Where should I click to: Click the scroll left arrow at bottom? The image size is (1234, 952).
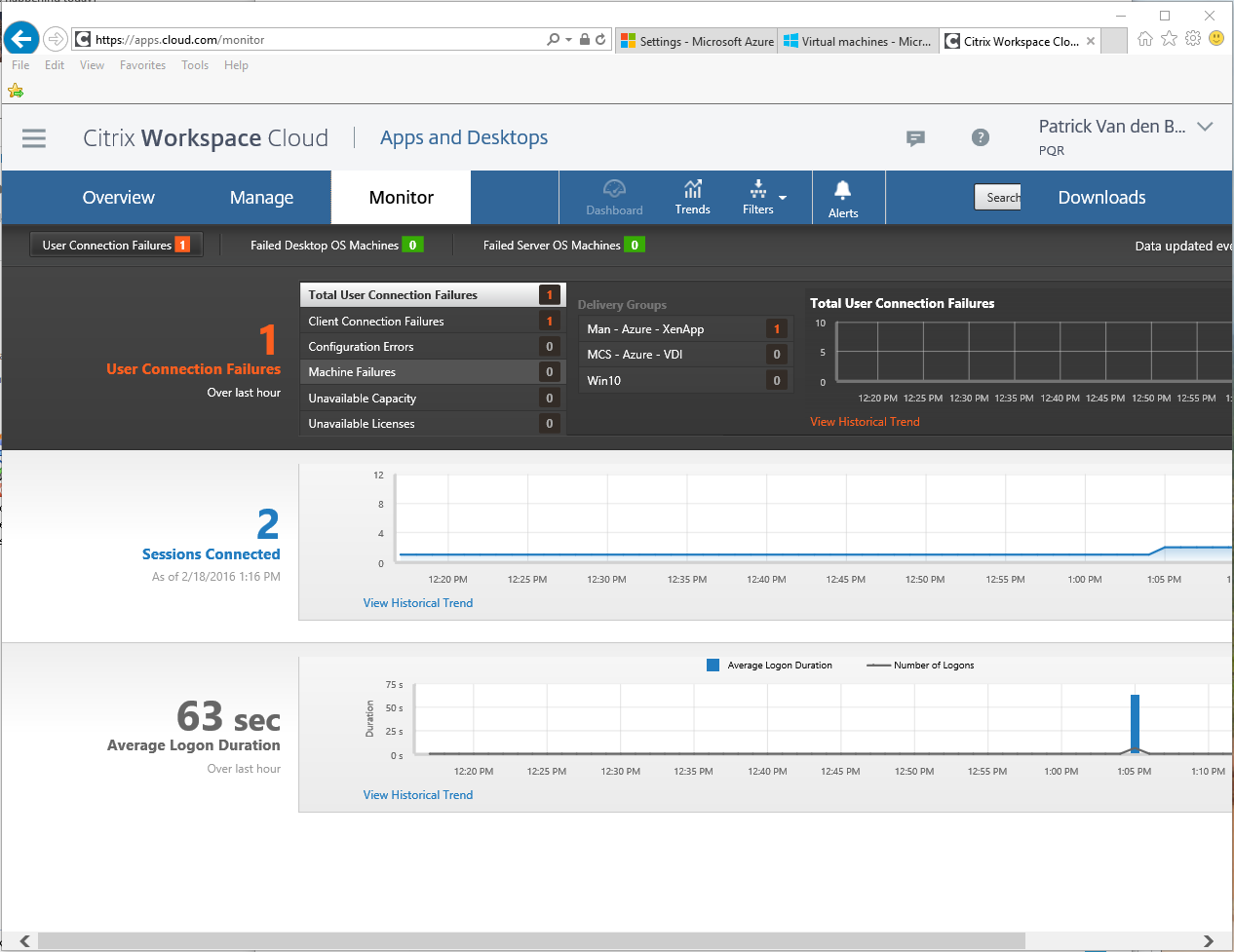tap(24, 941)
